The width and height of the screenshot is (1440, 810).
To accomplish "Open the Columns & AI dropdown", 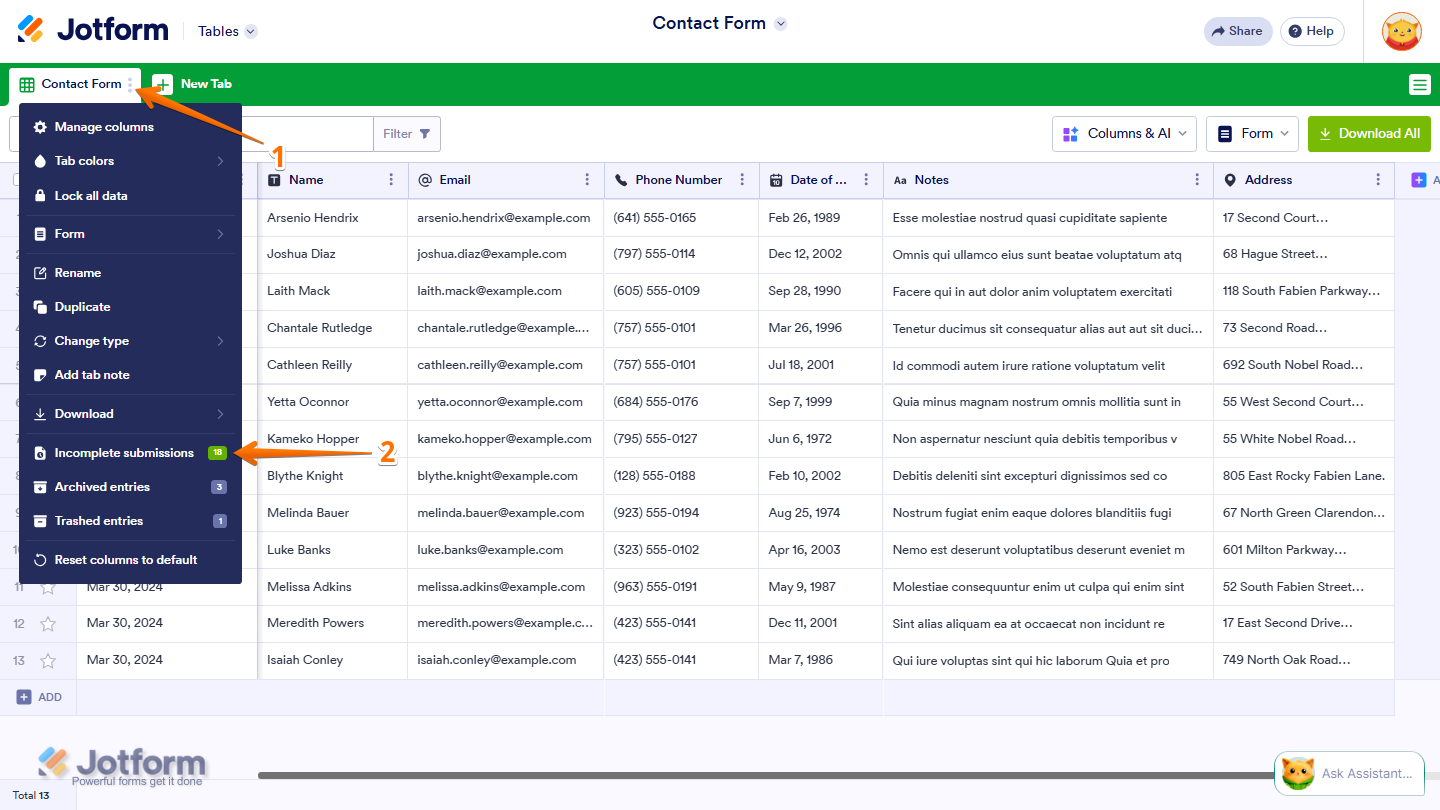I will pyautogui.click(x=1124, y=134).
